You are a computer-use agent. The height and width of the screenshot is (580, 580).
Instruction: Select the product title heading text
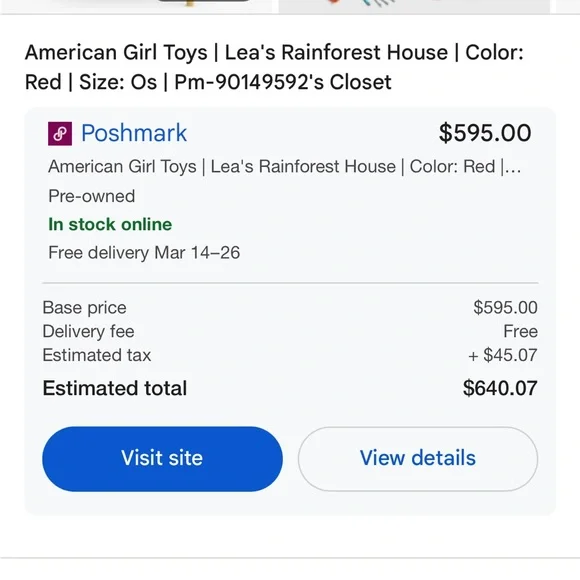[274, 67]
